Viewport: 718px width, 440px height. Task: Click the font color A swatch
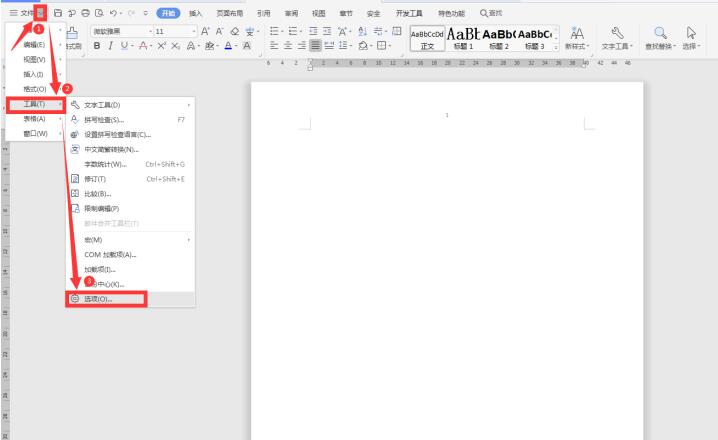tap(229, 46)
